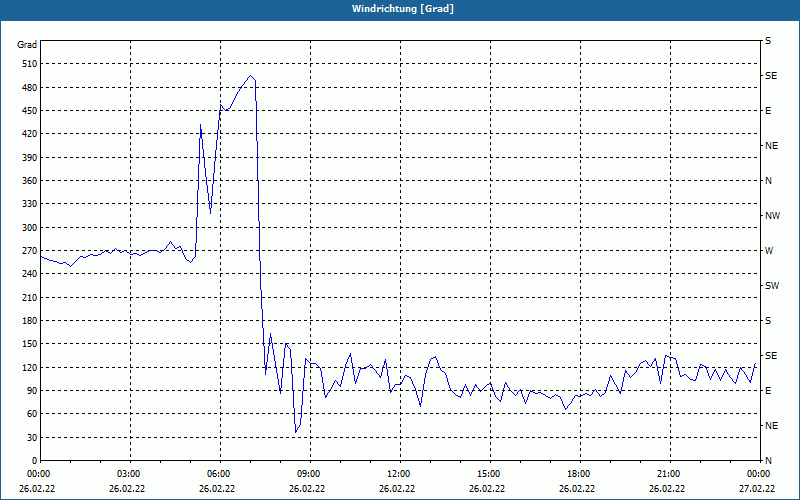Click the 0 value on the degree axis
Viewport: 800px width, 500px height.
click(34, 461)
